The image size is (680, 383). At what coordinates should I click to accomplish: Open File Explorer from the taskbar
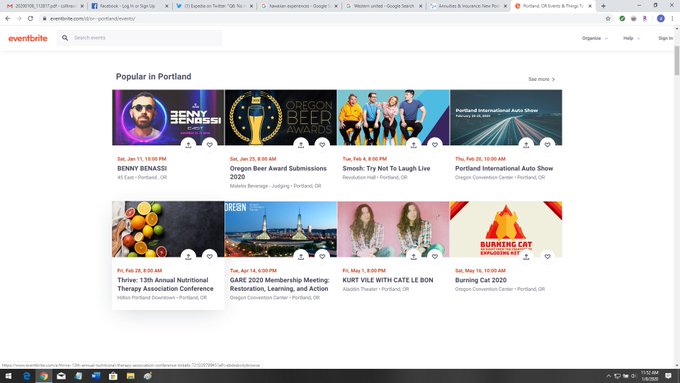131,376
